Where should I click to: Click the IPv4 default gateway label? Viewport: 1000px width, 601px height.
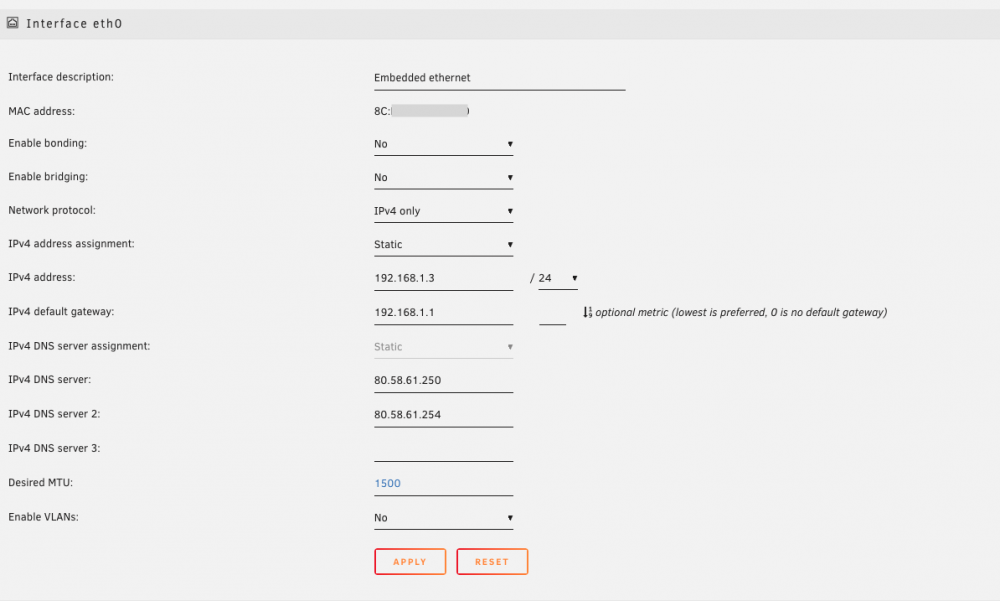(x=61, y=312)
